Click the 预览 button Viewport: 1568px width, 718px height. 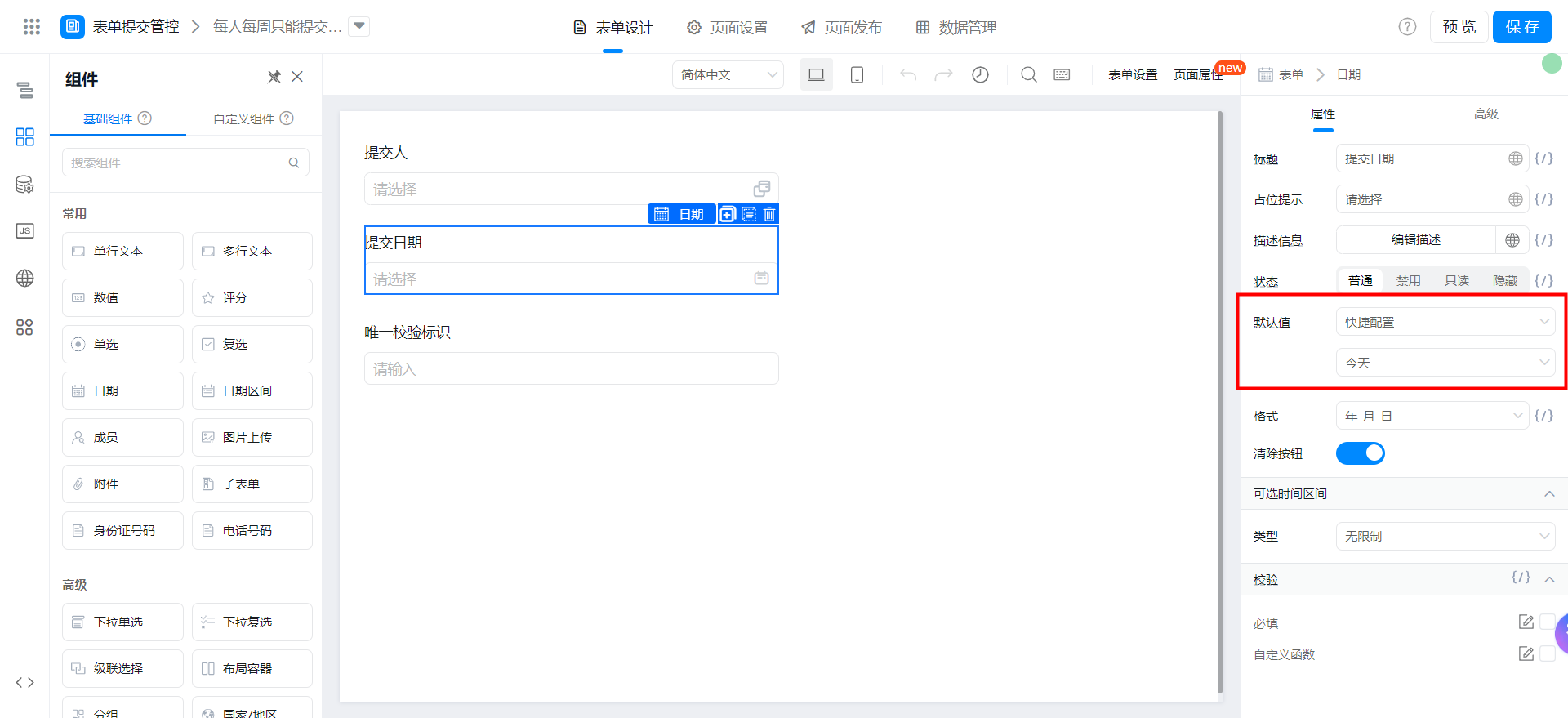pos(1459,27)
